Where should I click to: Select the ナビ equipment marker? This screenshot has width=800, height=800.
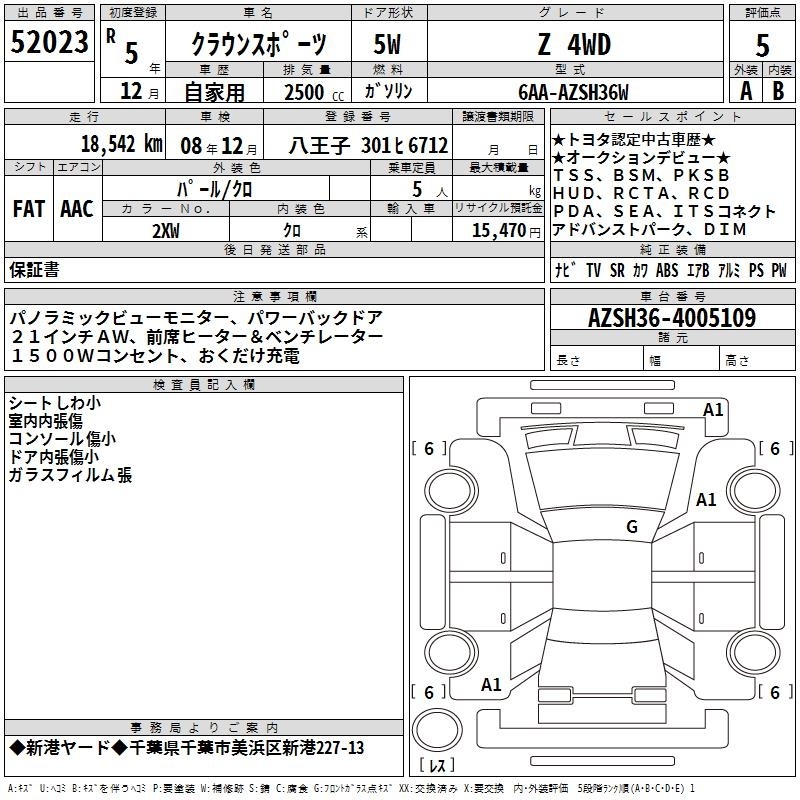(564, 270)
